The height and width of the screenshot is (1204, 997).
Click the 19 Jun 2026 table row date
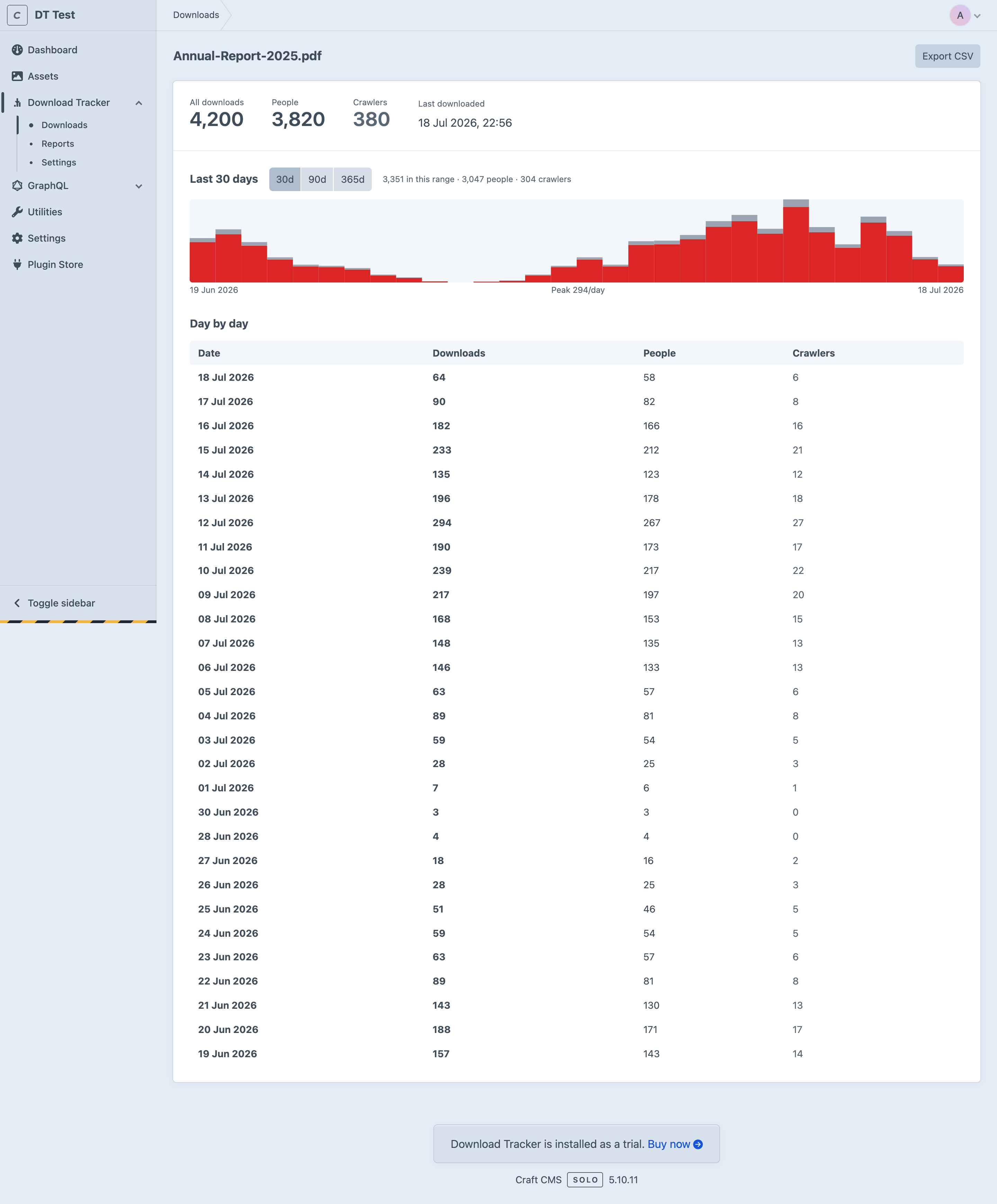tap(227, 1054)
